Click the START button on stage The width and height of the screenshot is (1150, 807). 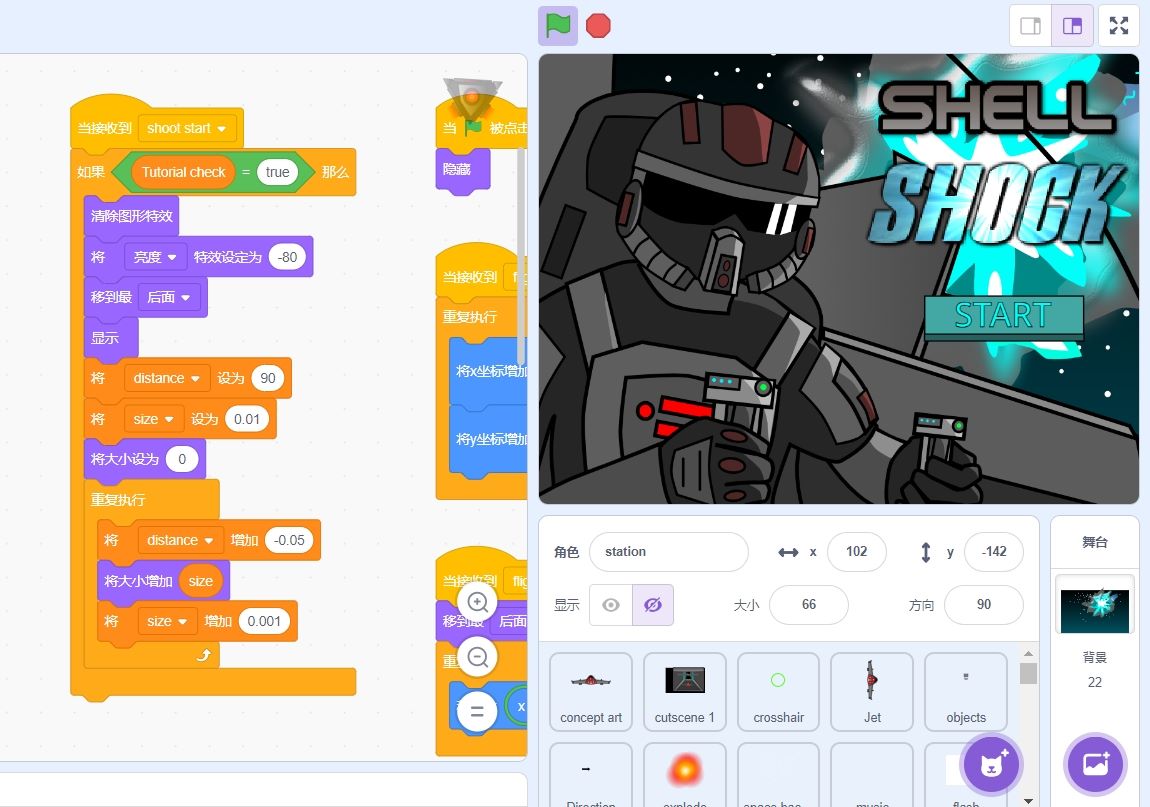[1003, 316]
